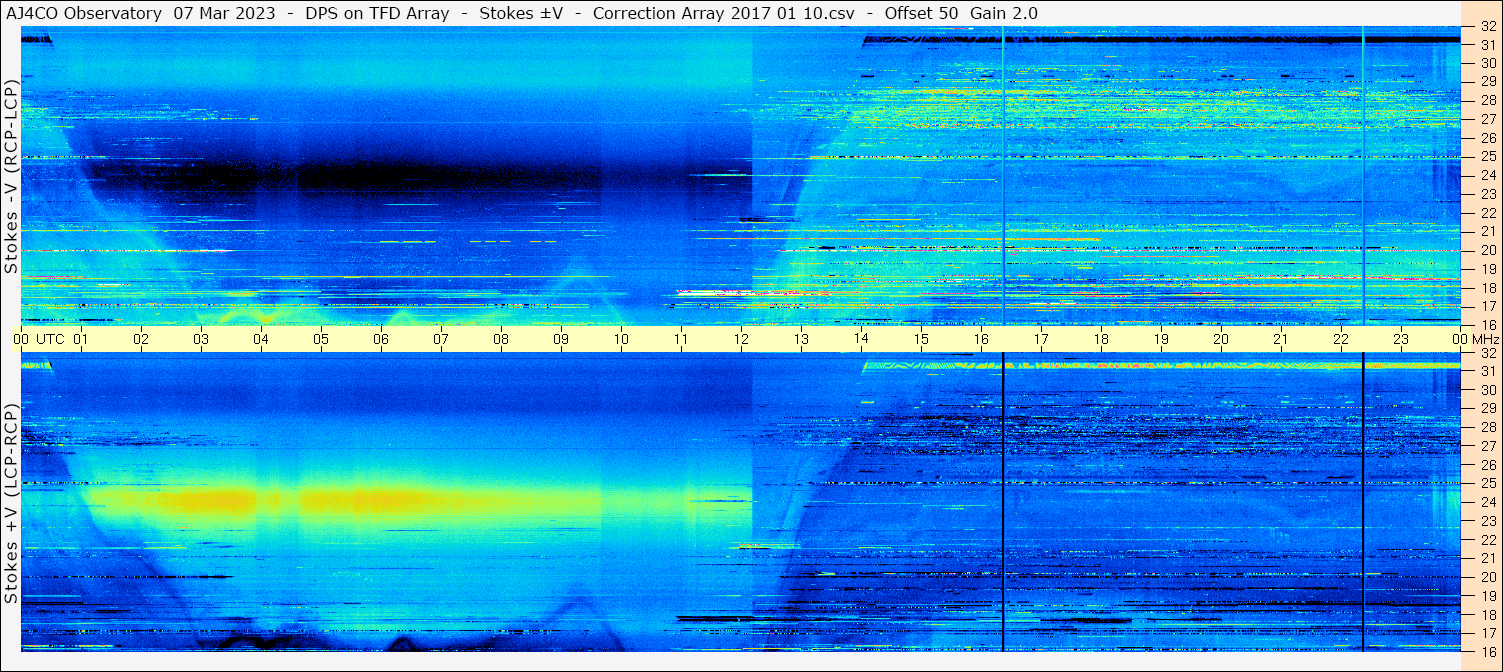Select the 05 hour tick on time axis
The height and width of the screenshot is (672, 1503).
click(x=321, y=339)
